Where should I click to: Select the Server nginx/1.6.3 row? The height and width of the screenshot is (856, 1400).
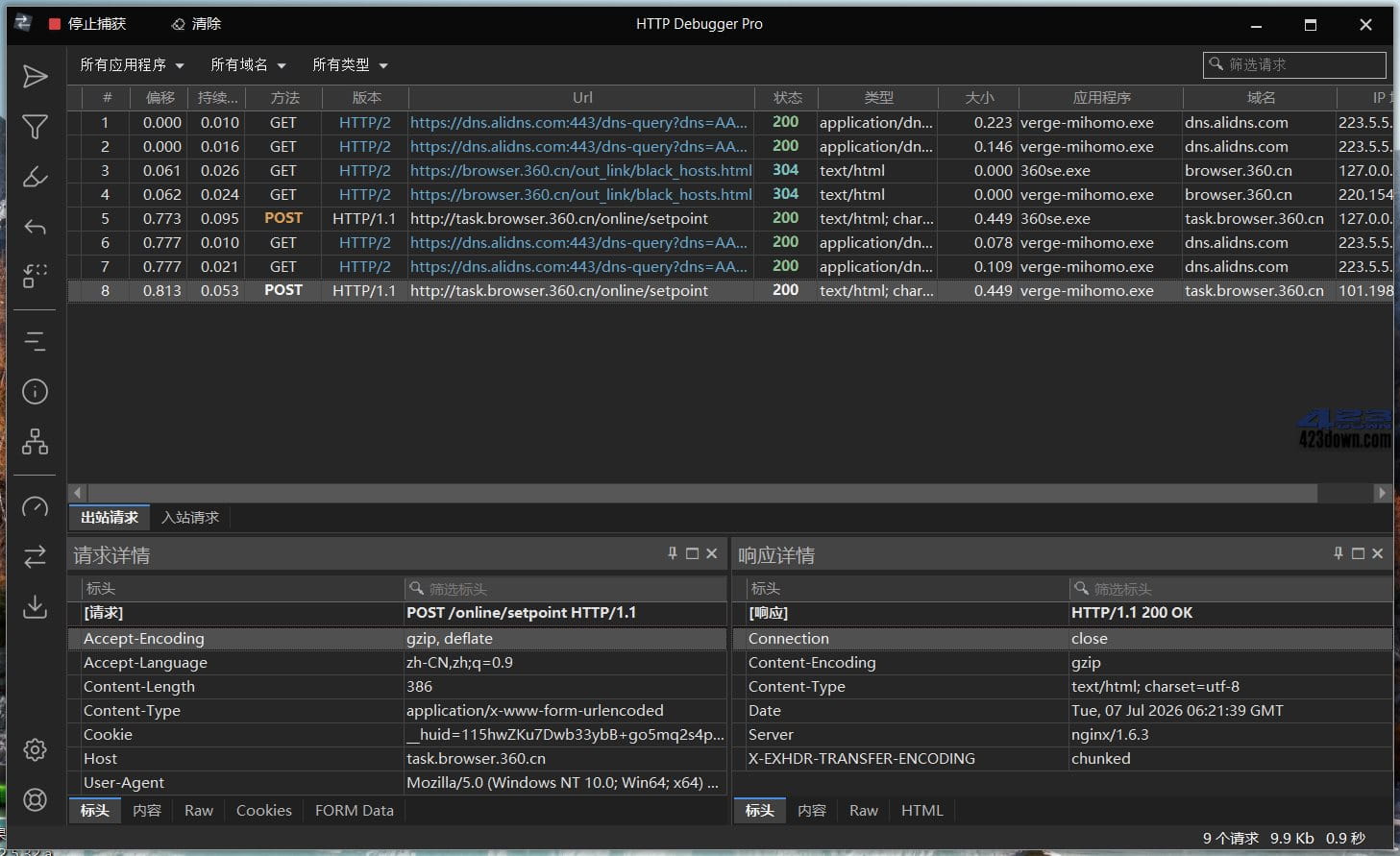1063,735
